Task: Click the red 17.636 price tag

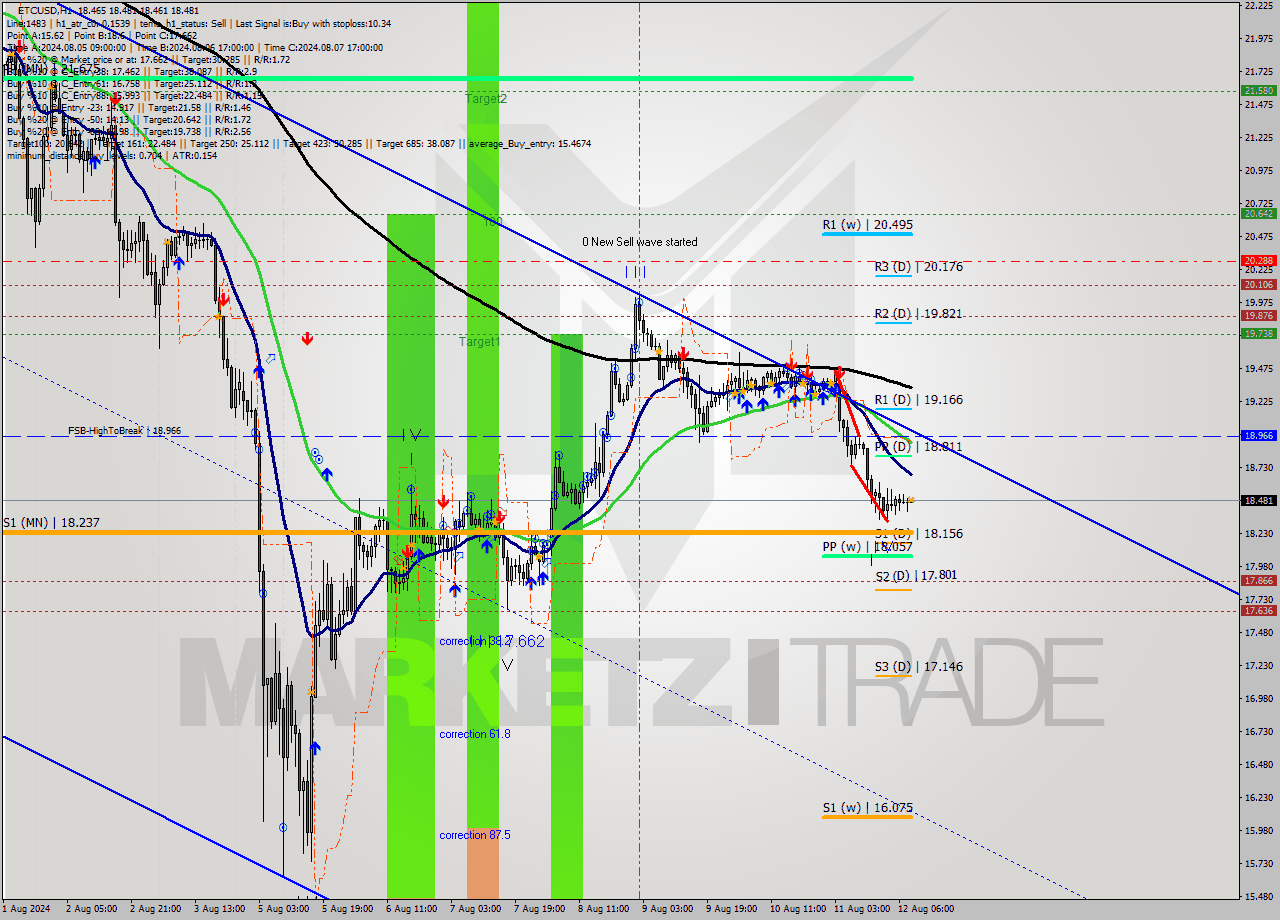Action: click(x=1258, y=611)
